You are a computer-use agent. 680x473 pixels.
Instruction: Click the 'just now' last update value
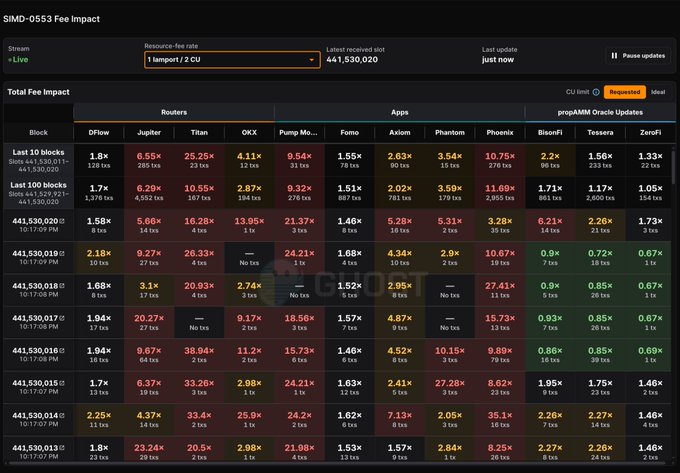click(498, 60)
